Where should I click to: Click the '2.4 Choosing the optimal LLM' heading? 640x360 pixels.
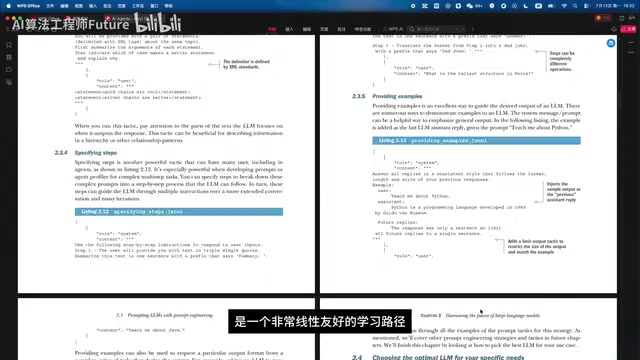[438, 357]
